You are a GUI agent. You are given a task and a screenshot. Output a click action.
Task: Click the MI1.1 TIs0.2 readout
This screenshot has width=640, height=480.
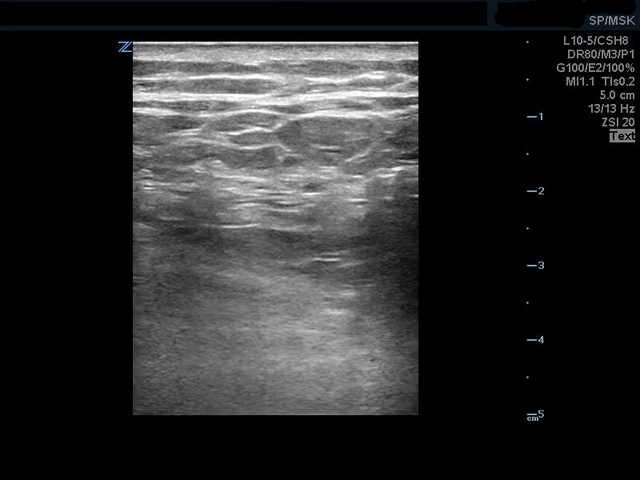coord(600,82)
